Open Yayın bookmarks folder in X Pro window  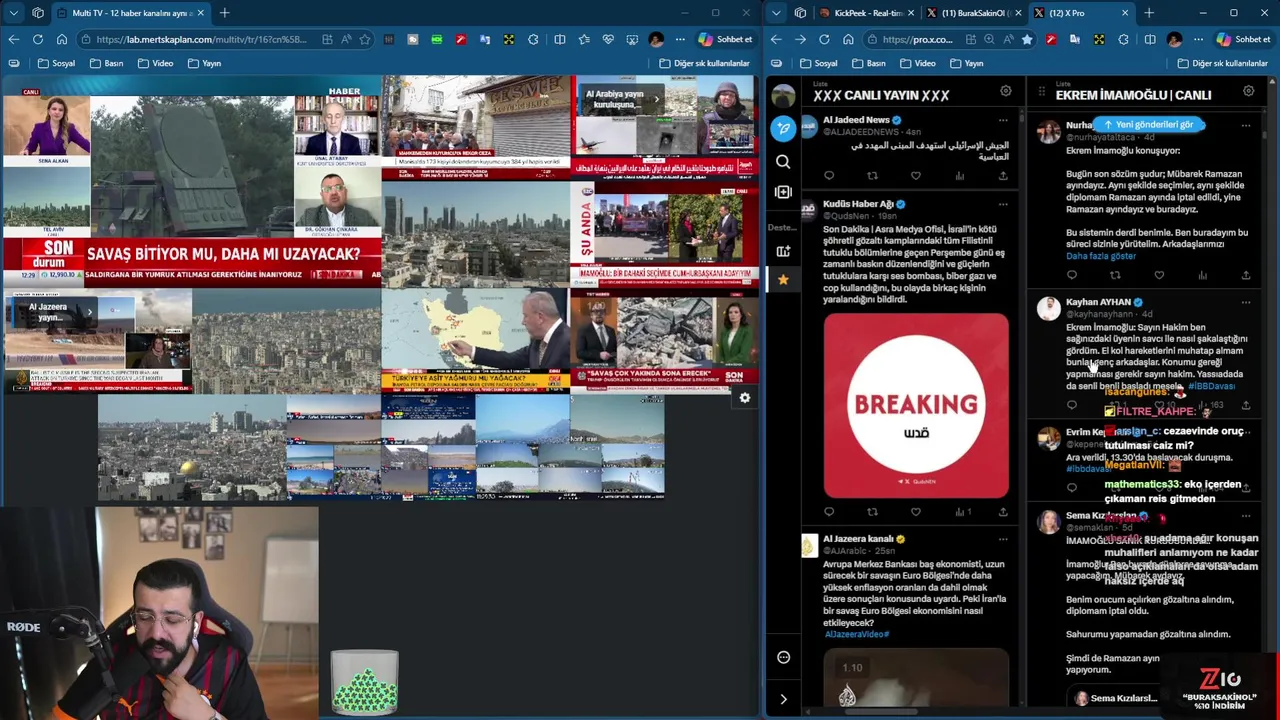[966, 63]
